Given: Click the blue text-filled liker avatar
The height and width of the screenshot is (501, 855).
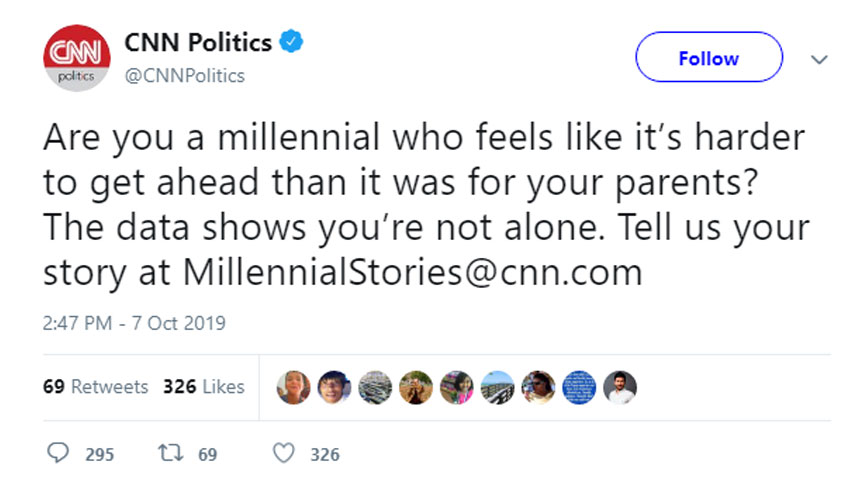Looking at the screenshot, I should coord(580,387).
